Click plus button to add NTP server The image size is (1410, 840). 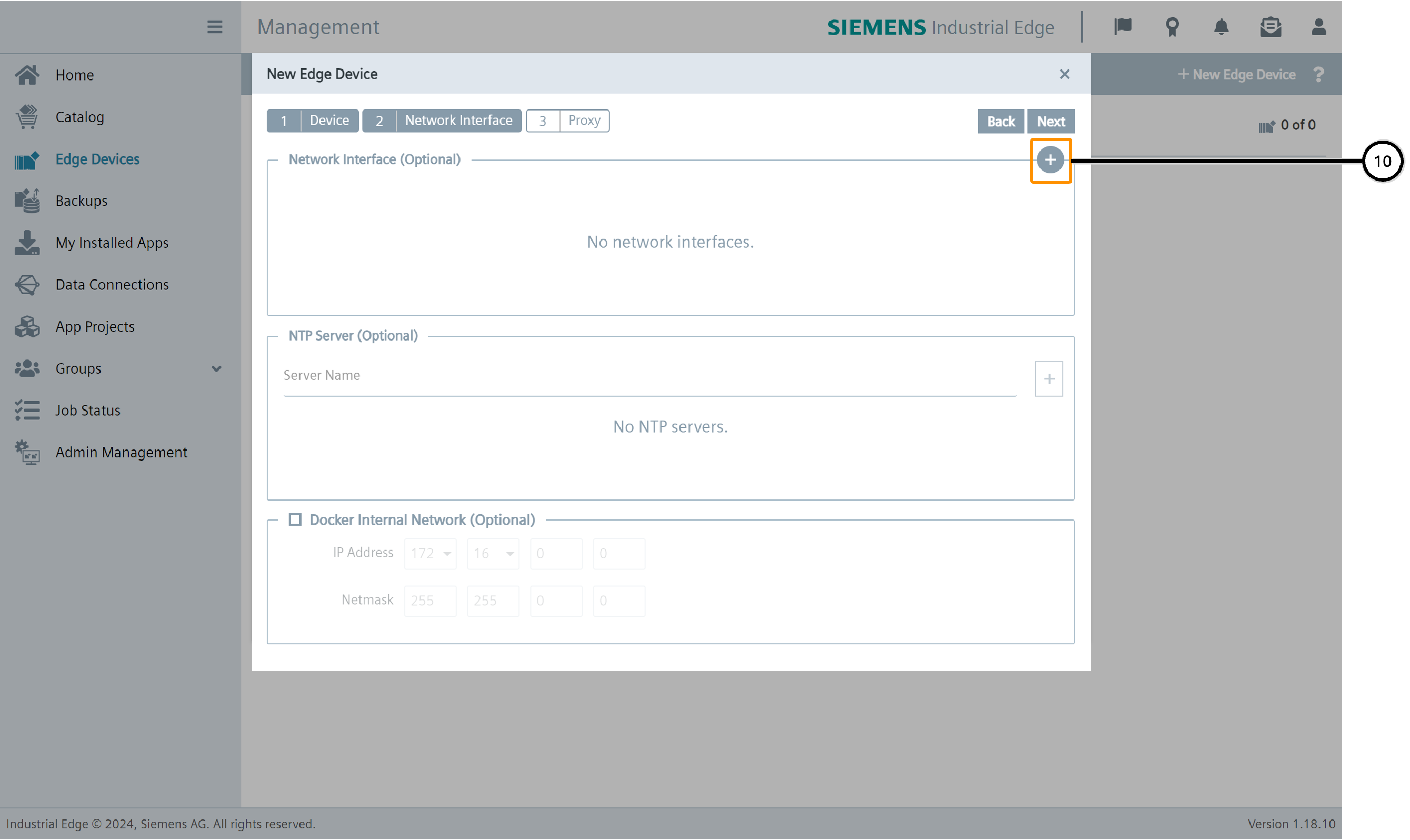point(1048,378)
